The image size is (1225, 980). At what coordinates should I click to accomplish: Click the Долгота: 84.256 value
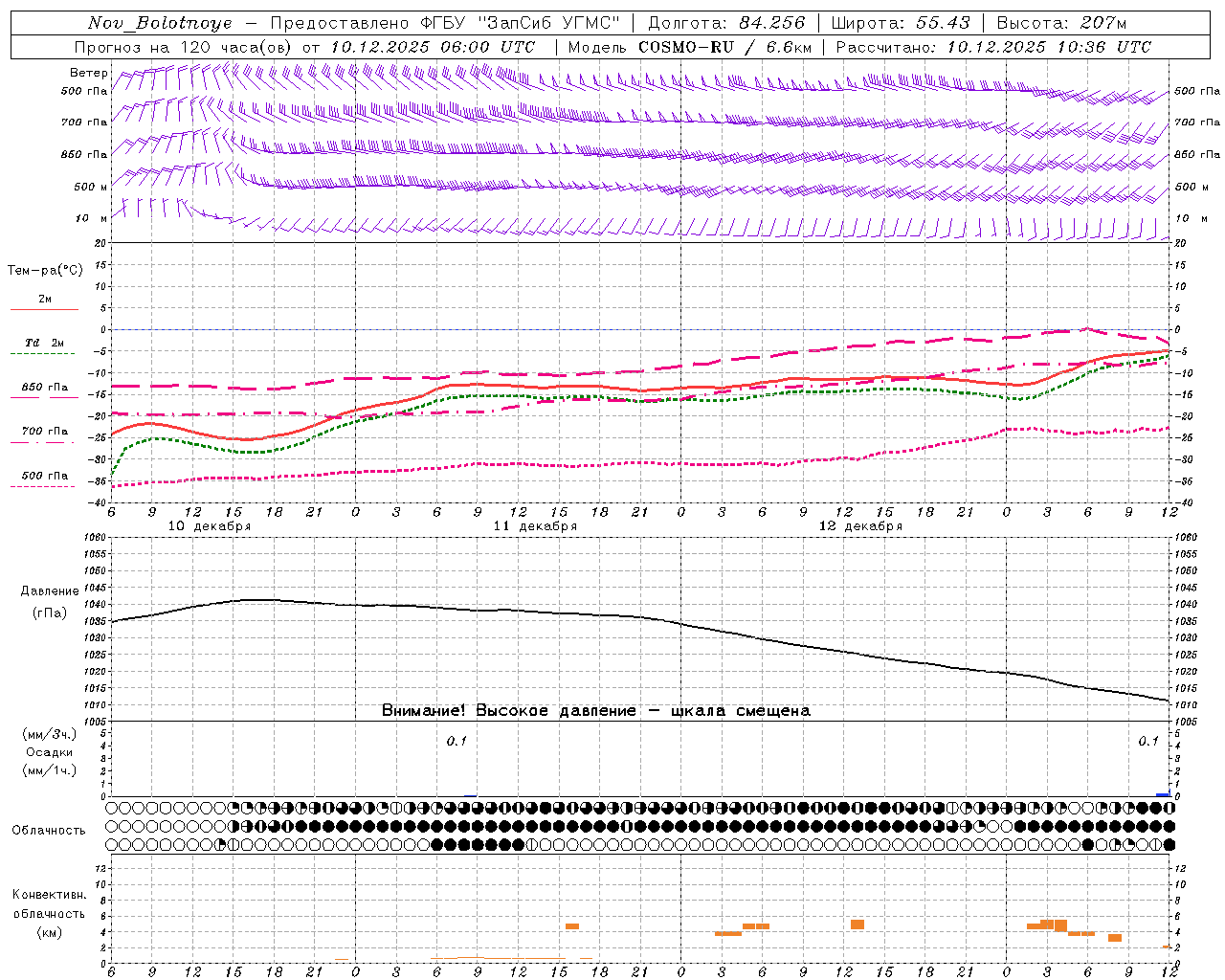click(726, 23)
